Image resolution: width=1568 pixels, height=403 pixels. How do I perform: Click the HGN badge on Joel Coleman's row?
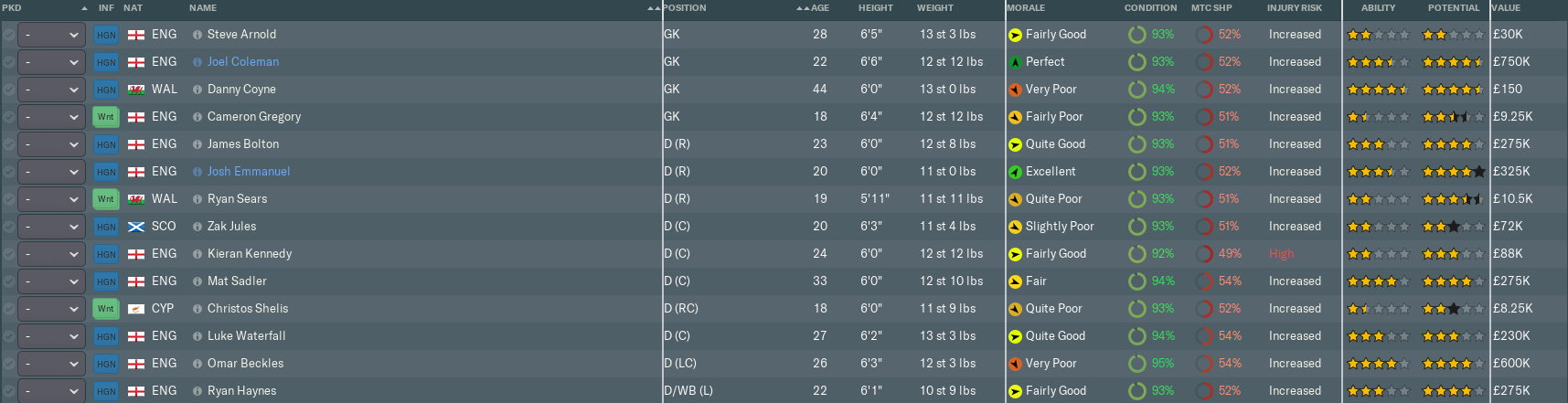pos(106,62)
